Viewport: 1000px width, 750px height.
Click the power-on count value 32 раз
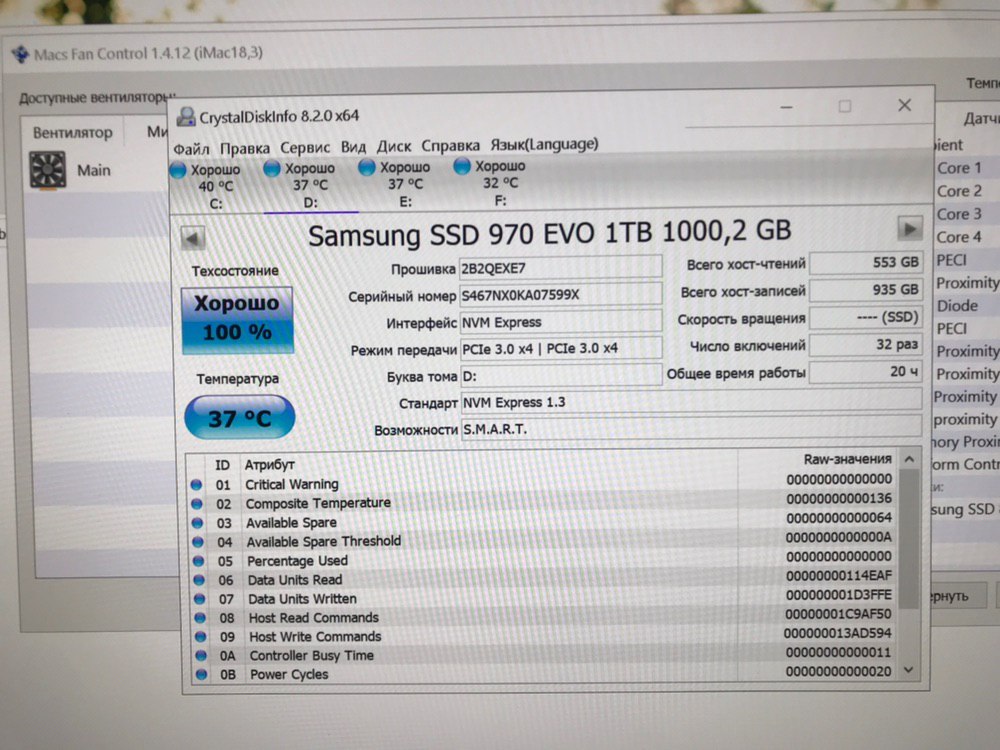pyautogui.click(x=866, y=344)
